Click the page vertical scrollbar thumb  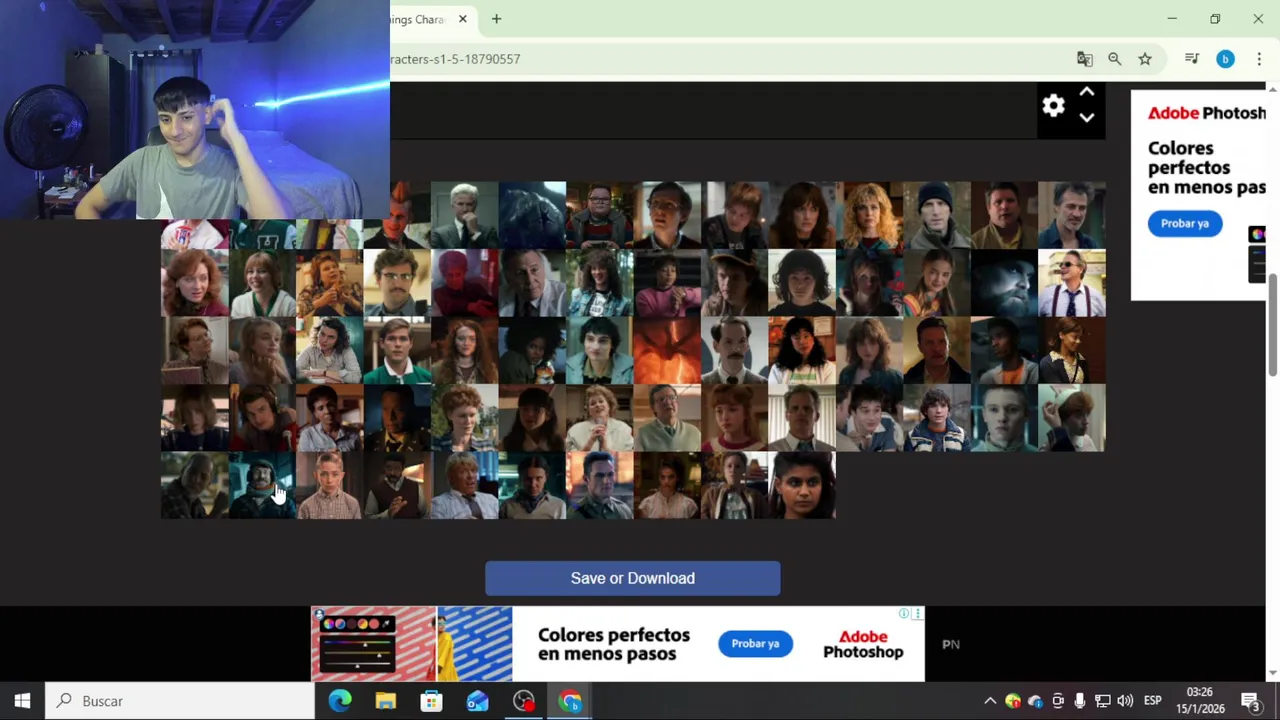[1272, 323]
